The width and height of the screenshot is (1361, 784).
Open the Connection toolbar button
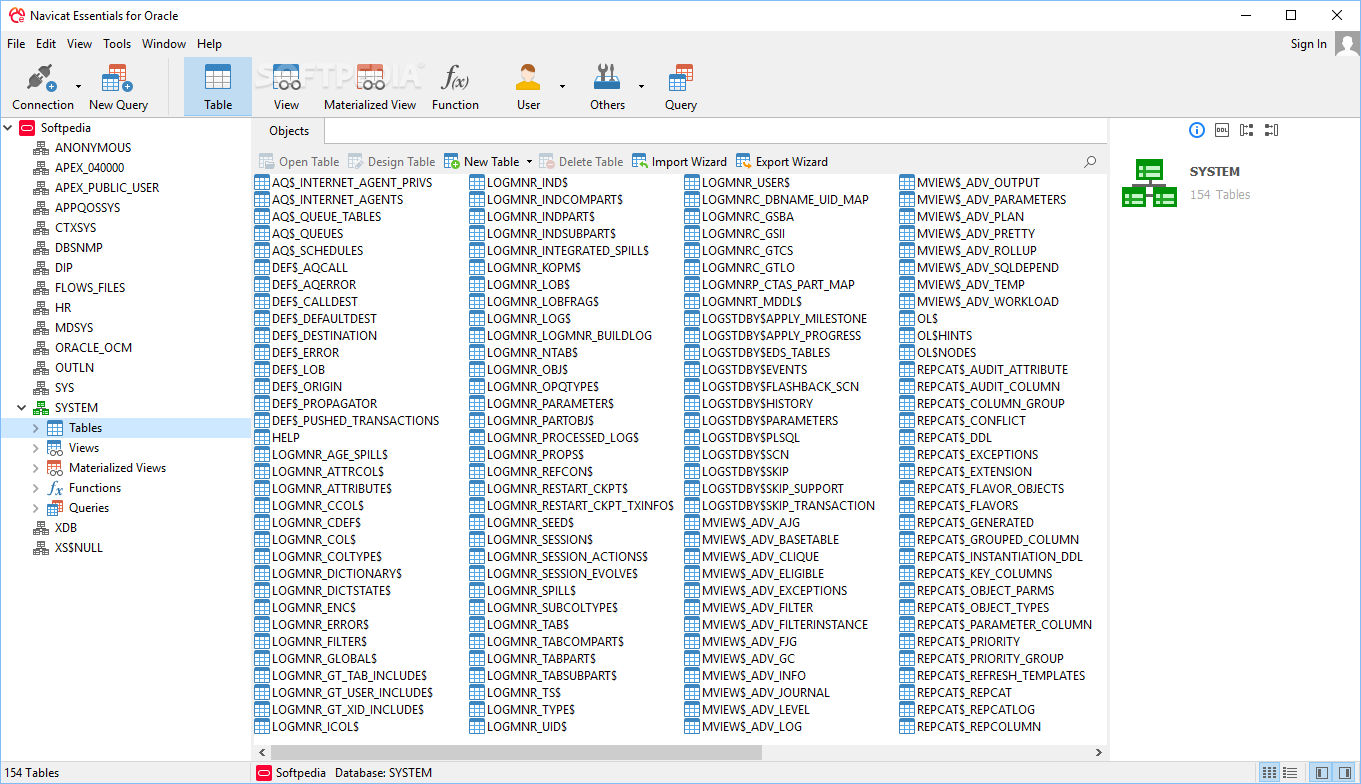click(42, 86)
